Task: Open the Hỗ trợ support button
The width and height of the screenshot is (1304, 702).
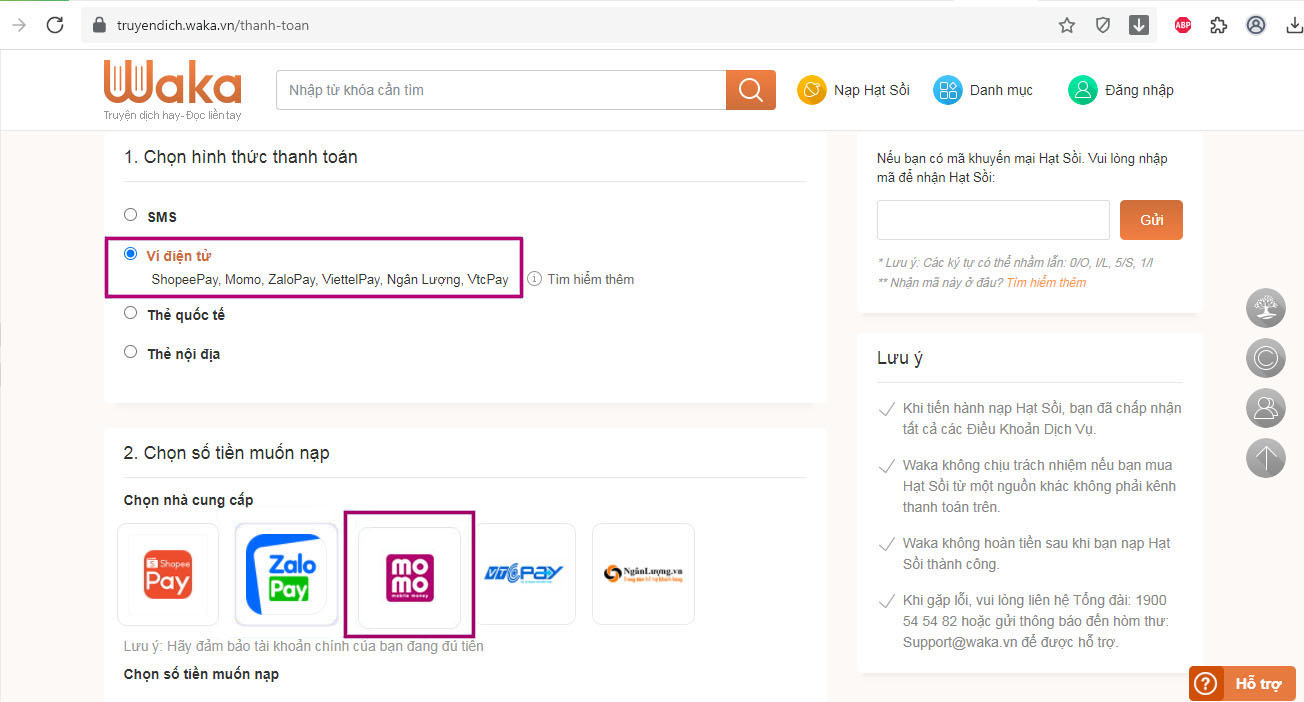Action: 1242,683
